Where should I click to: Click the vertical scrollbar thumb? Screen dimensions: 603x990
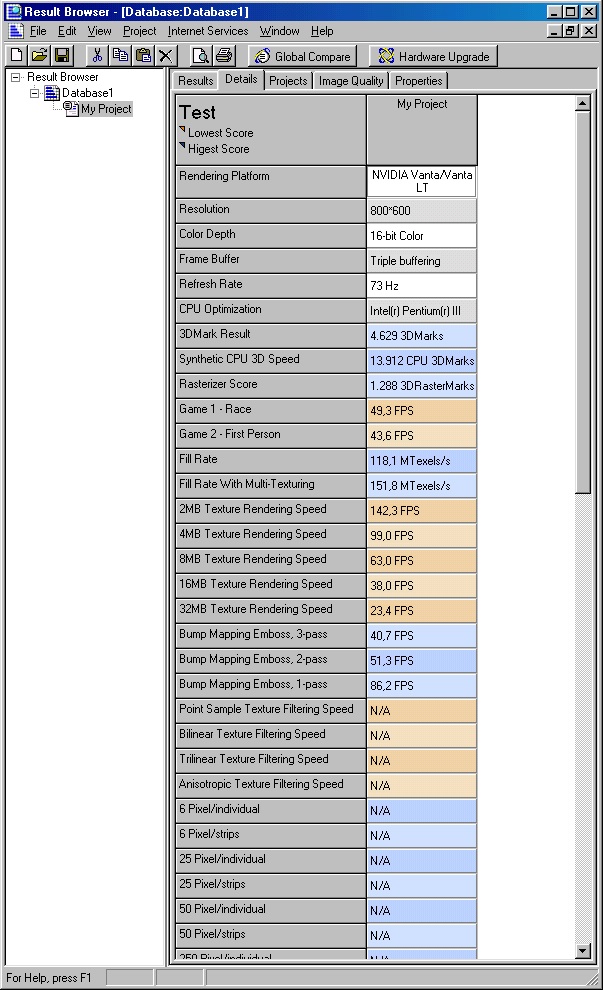coord(583,302)
